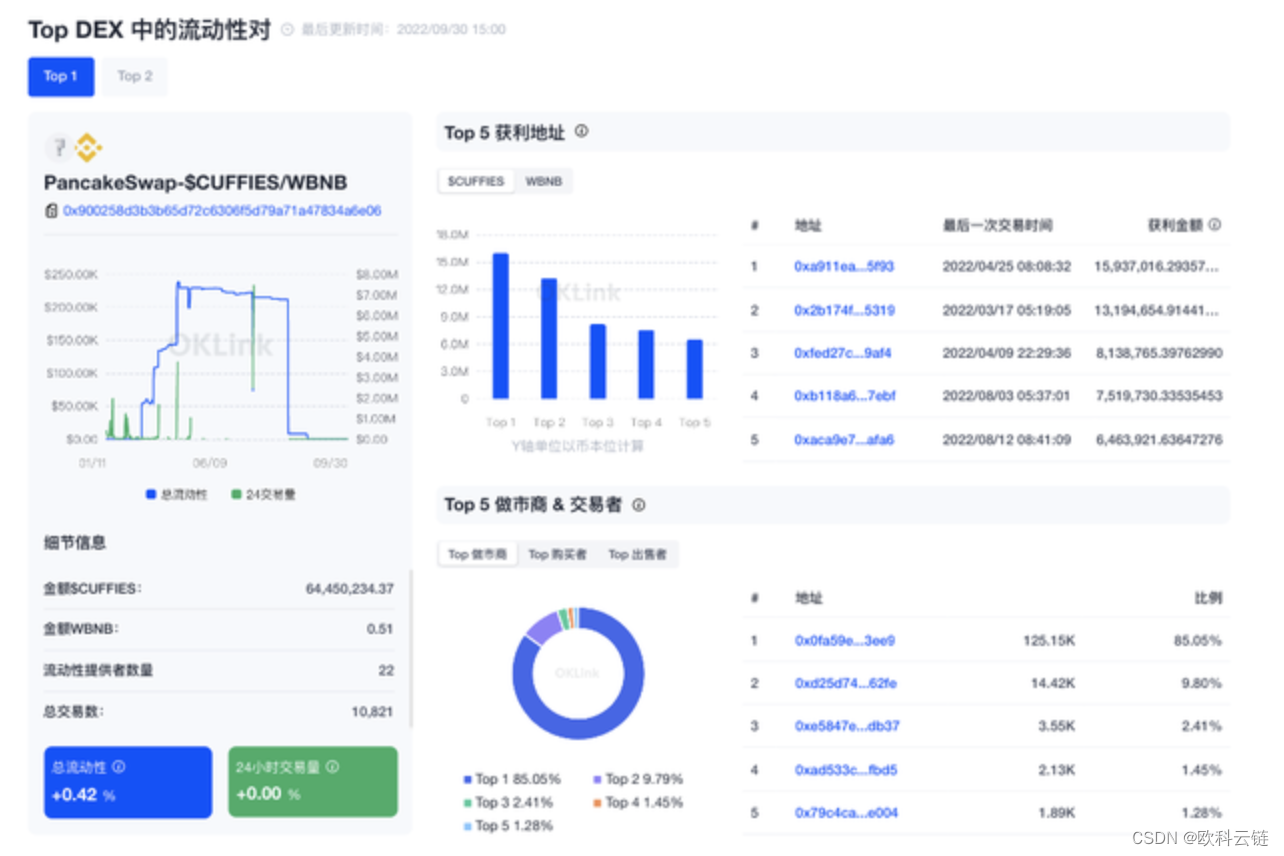Screen dimensions: 1284x856
Task: Toggle Top 3 2.41% donut legend
Action: point(507,802)
